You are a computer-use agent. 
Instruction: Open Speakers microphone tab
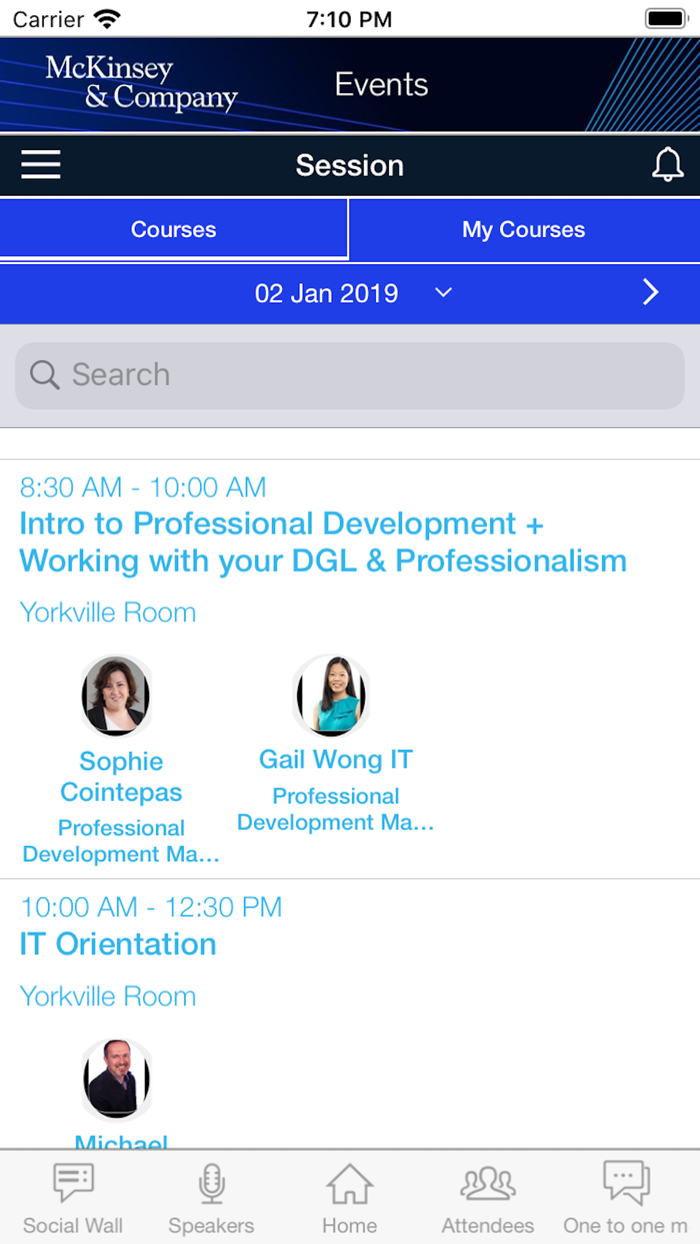point(211,1197)
